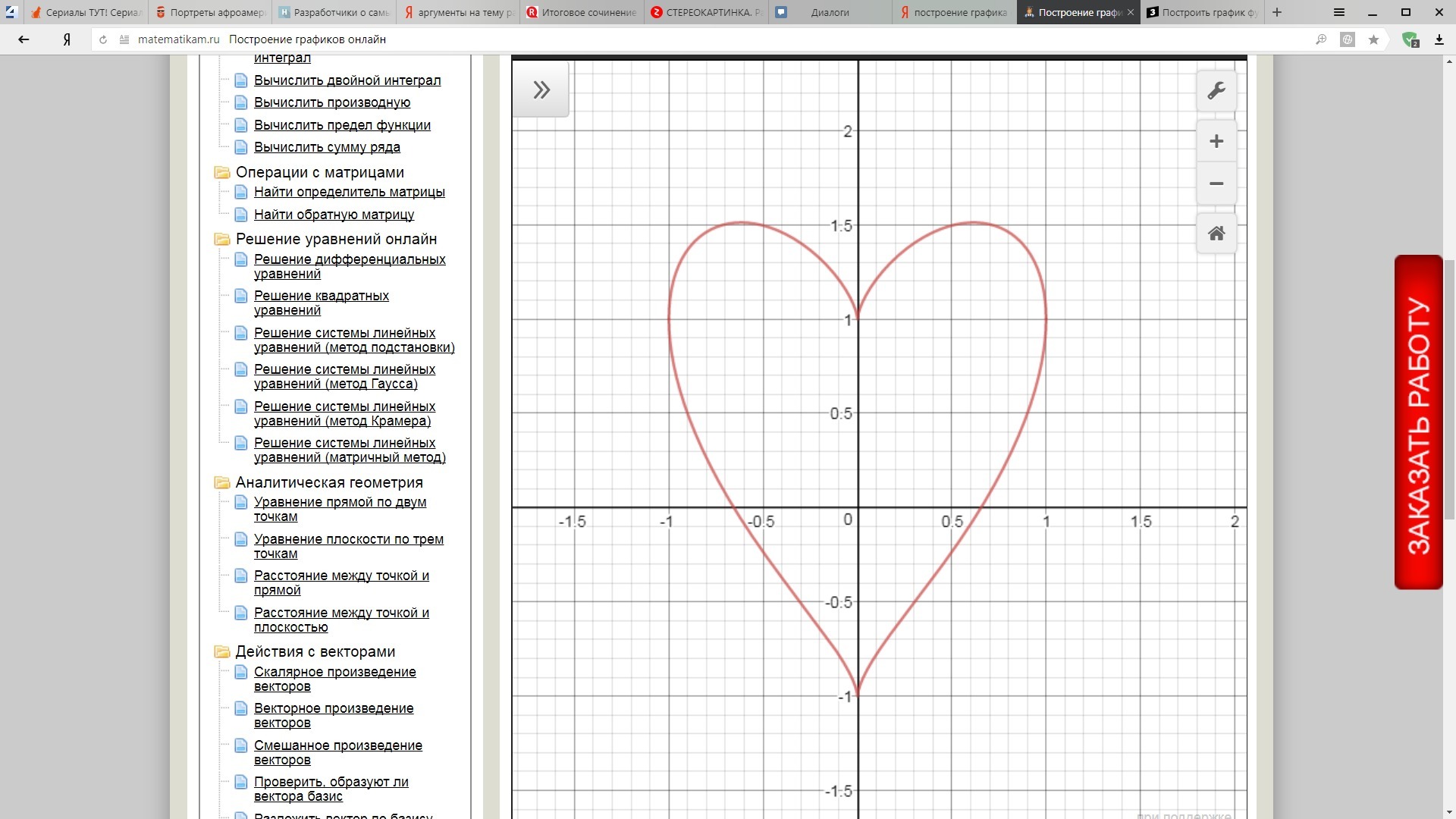The width and height of the screenshot is (1456, 819).
Task: Zoom in with the plus button
Action: point(1216,141)
